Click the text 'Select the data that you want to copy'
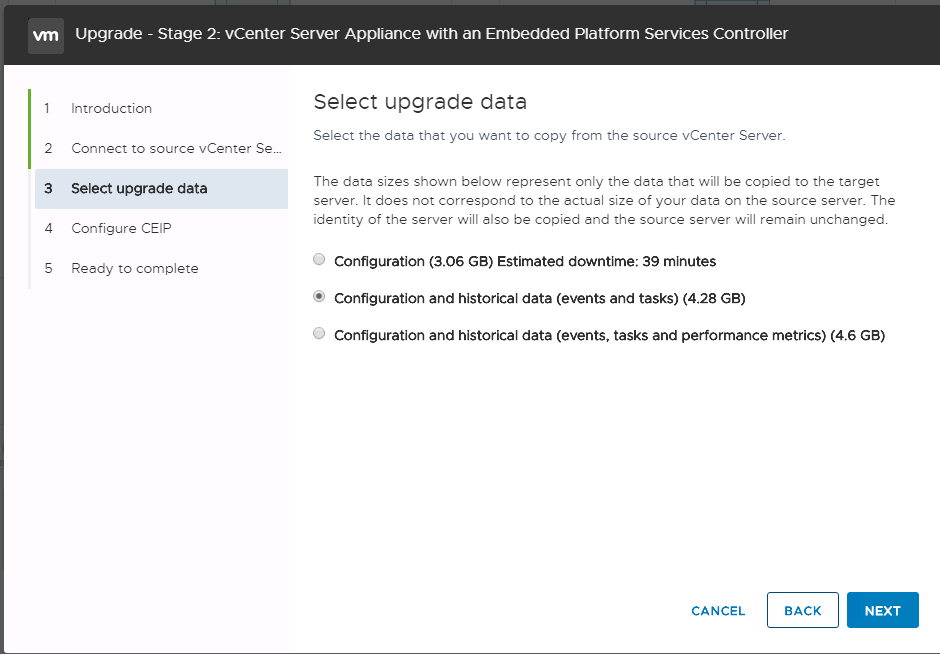 [549, 135]
